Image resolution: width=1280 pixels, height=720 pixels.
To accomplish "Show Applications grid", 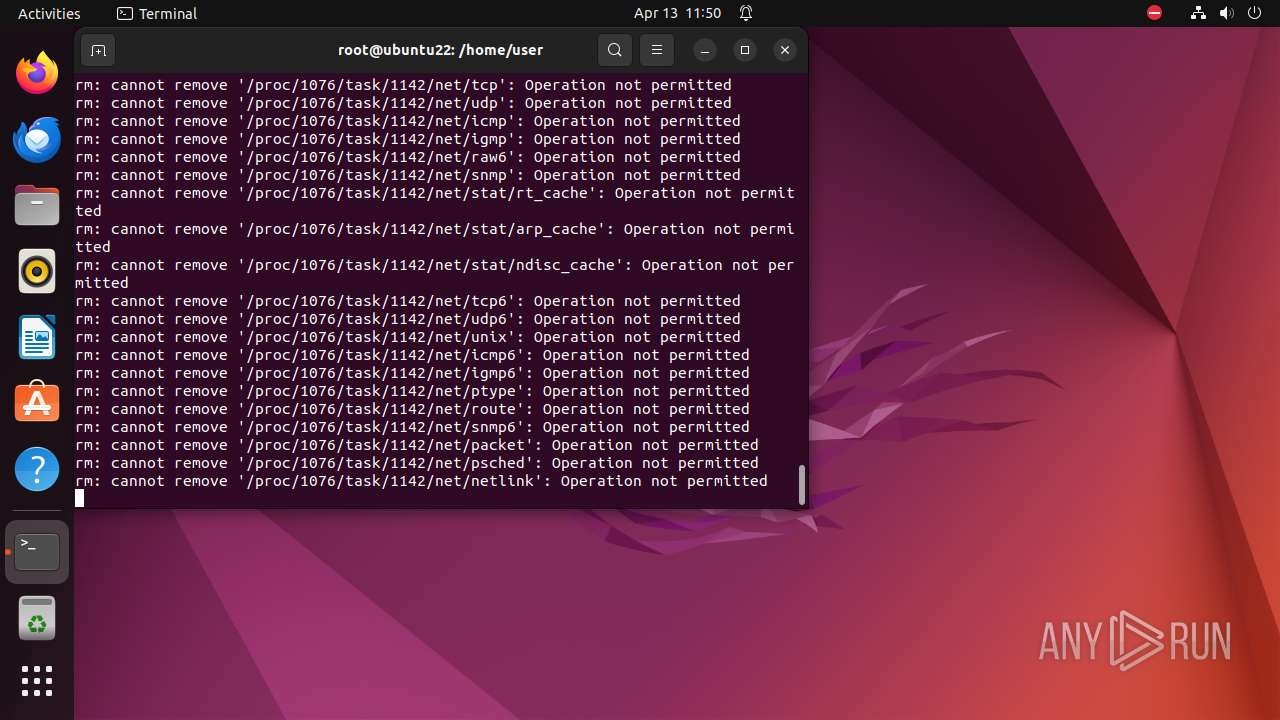I will pos(37,681).
